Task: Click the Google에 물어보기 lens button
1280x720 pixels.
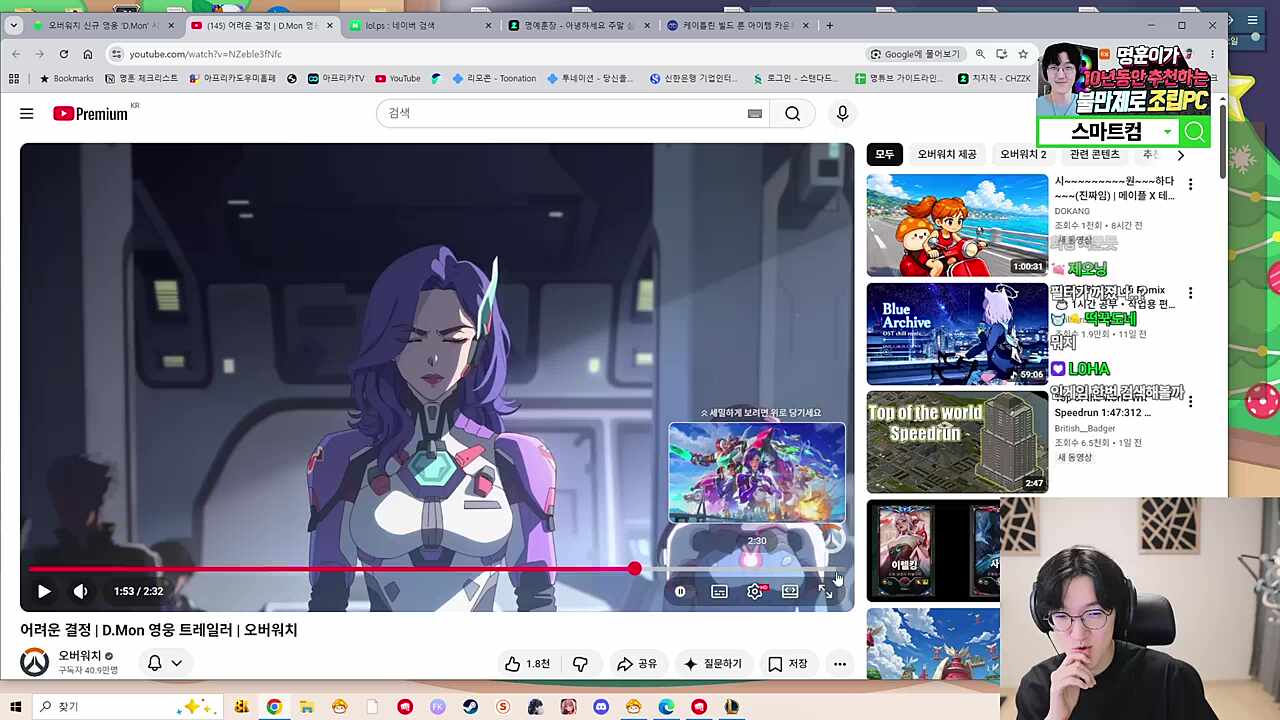Action: 915,54
